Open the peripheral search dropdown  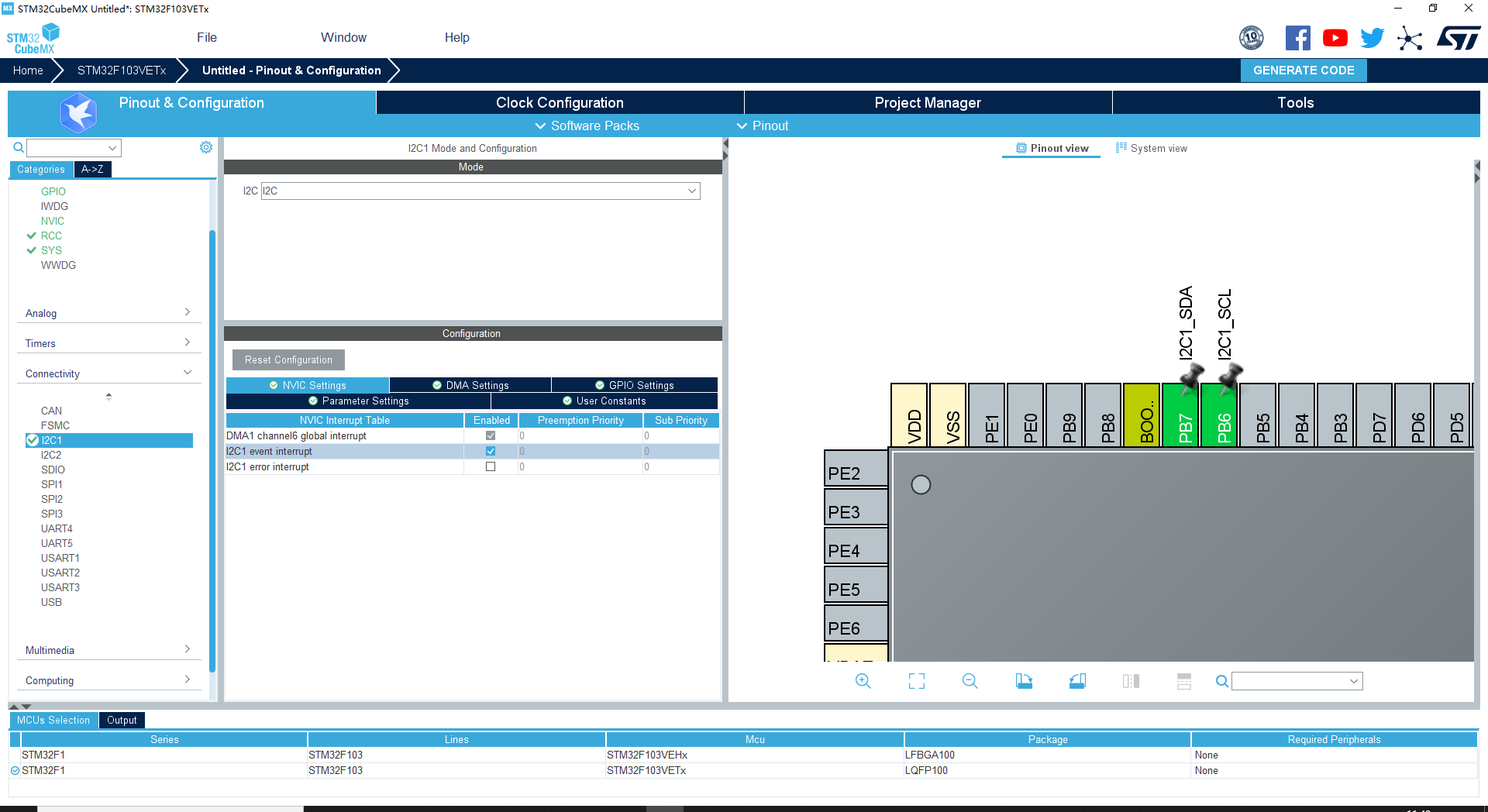point(112,148)
